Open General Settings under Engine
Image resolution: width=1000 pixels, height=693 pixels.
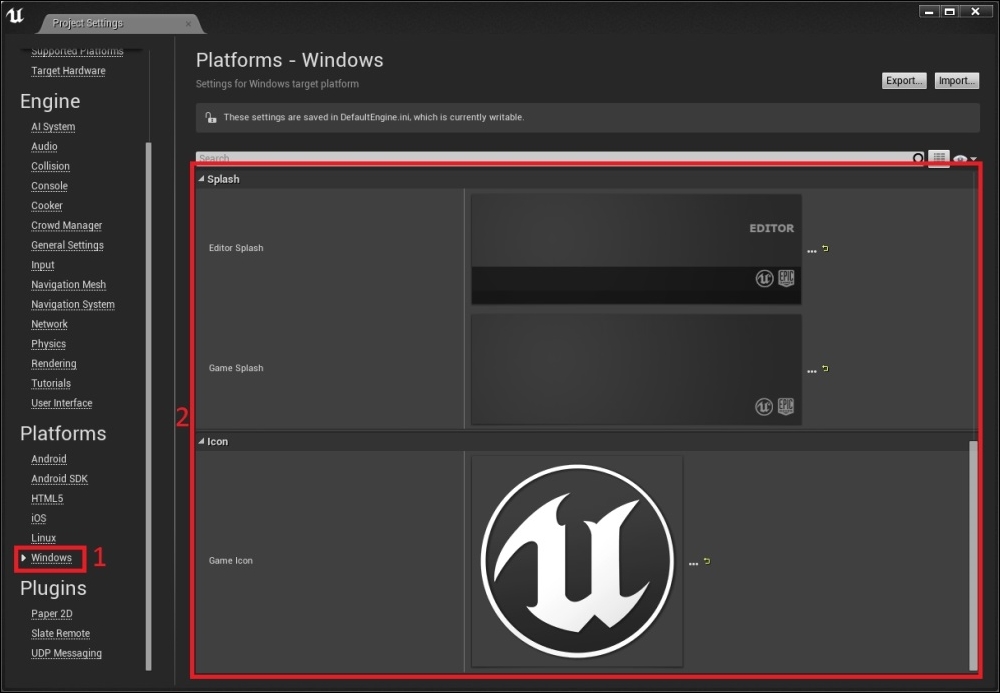click(x=67, y=245)
